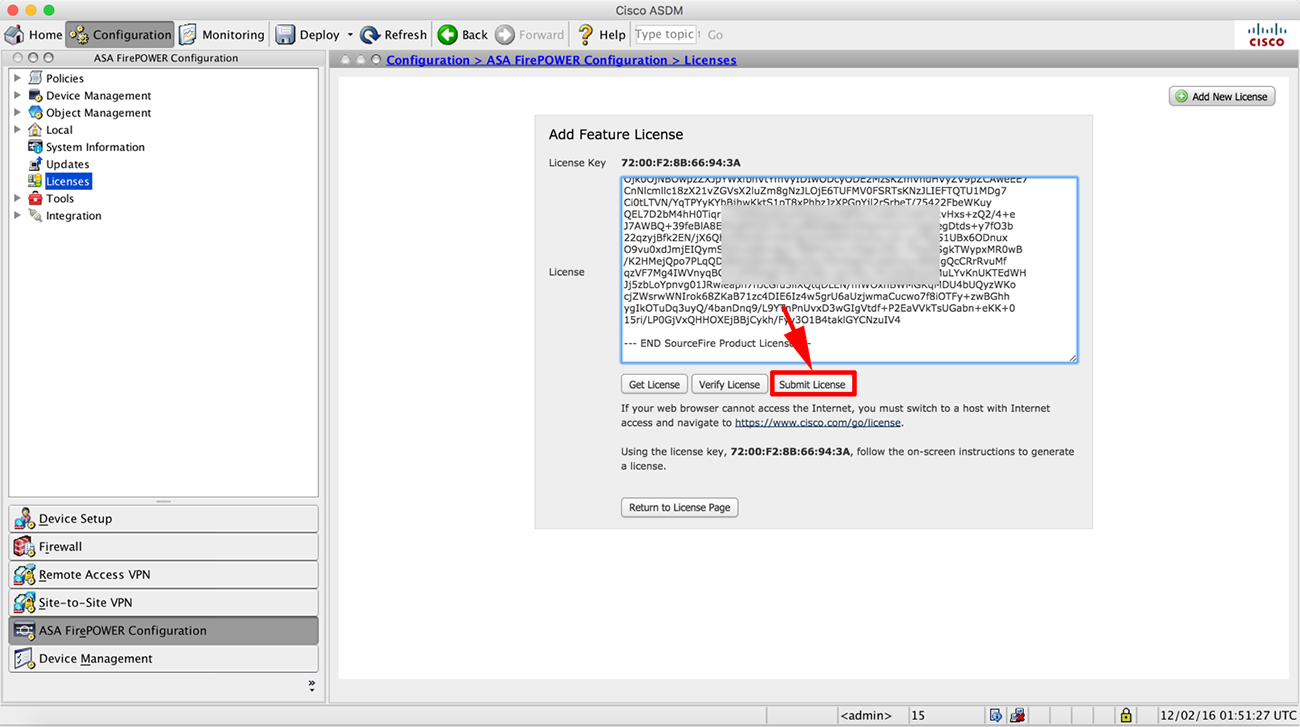Select the ASA FirePOWER Configuration navigation section
Viewport: 1300px width, 727px height.
coord(163,631)
